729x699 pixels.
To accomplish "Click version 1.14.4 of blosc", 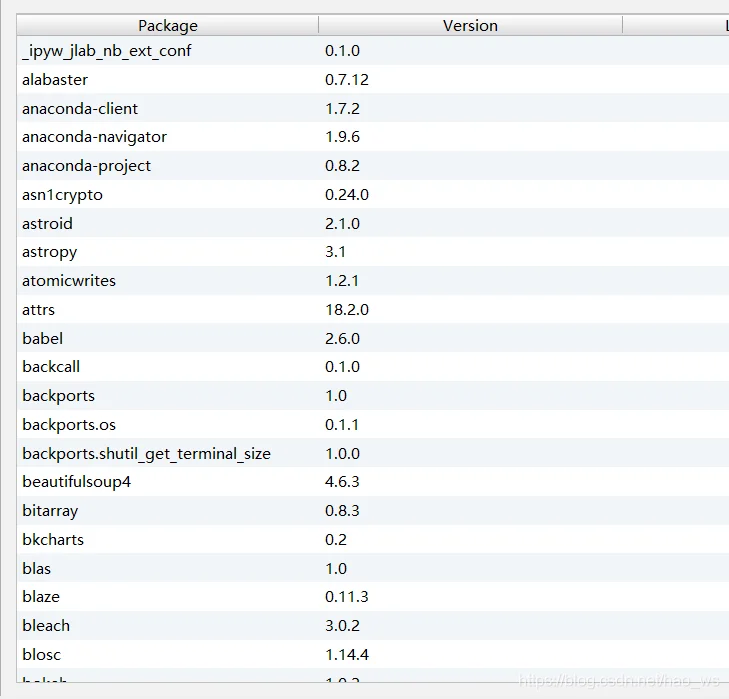I will 347,655.
